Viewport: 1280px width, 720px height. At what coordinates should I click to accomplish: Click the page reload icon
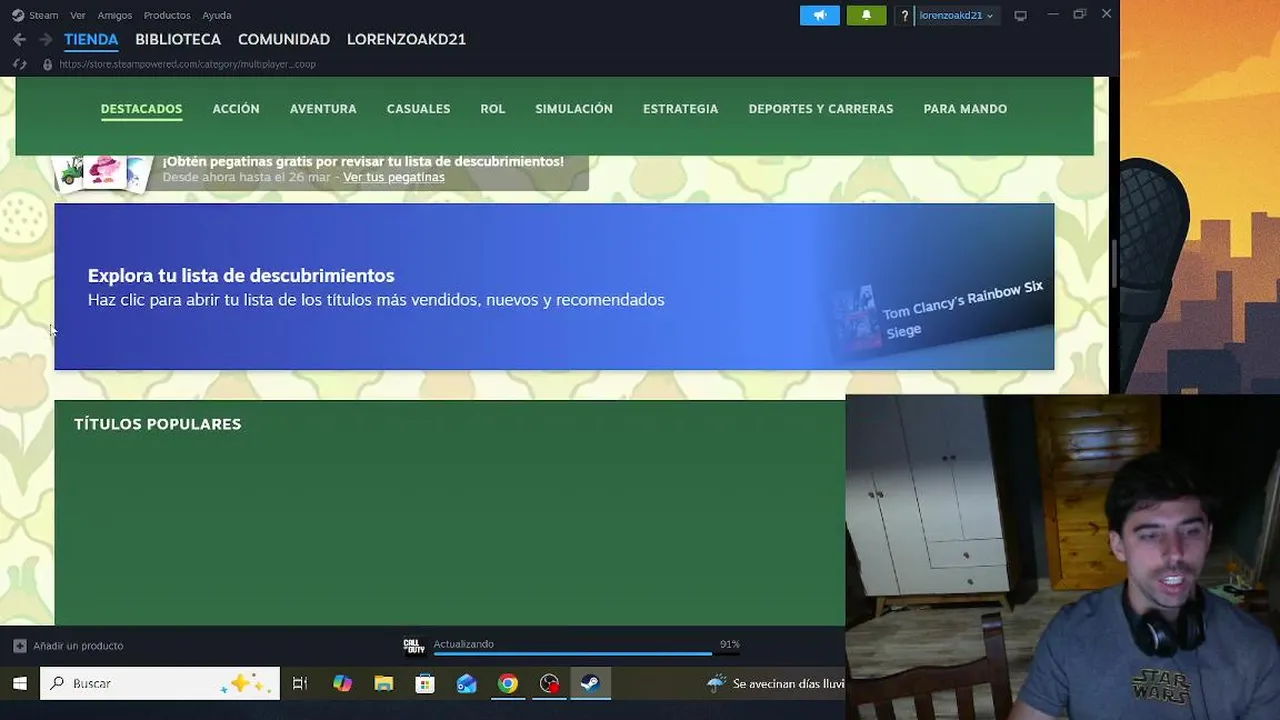point(19,64)
